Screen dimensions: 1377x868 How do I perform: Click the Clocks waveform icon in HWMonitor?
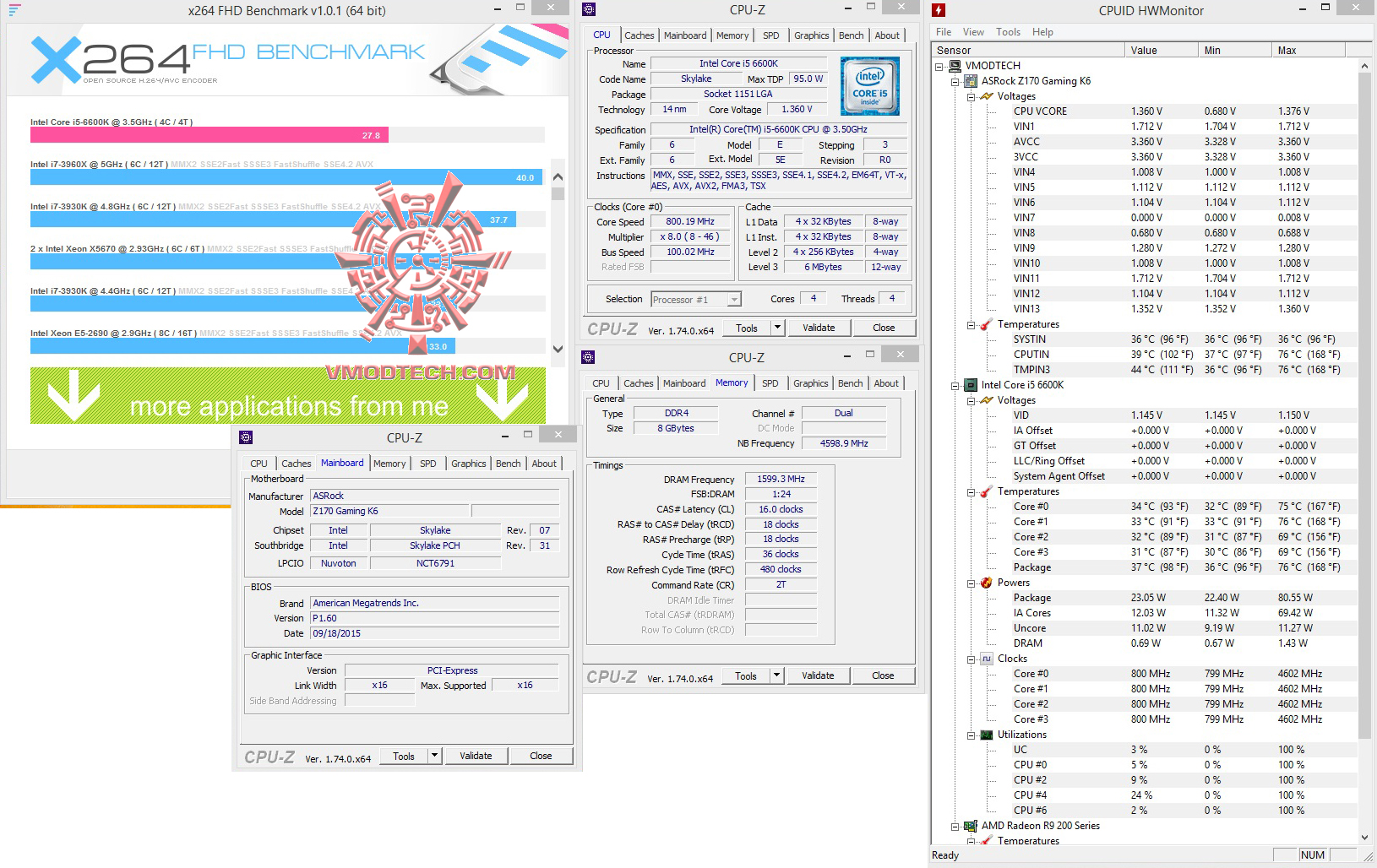[987, 659]
